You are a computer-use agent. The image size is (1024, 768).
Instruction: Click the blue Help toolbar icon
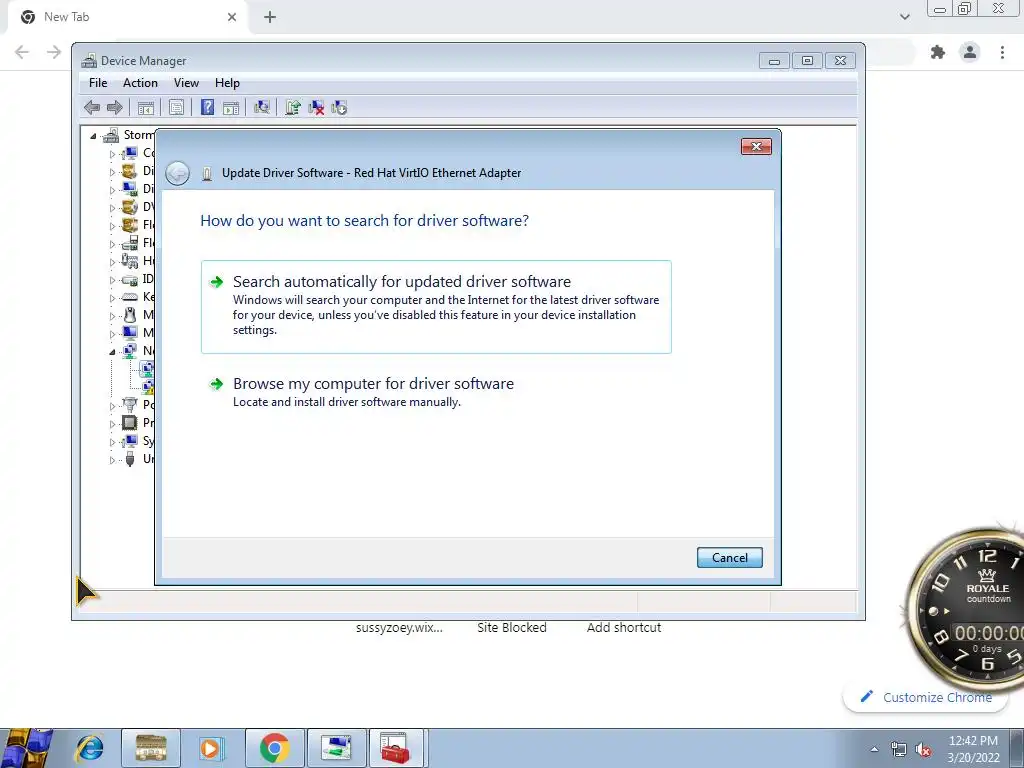point(207,107)
